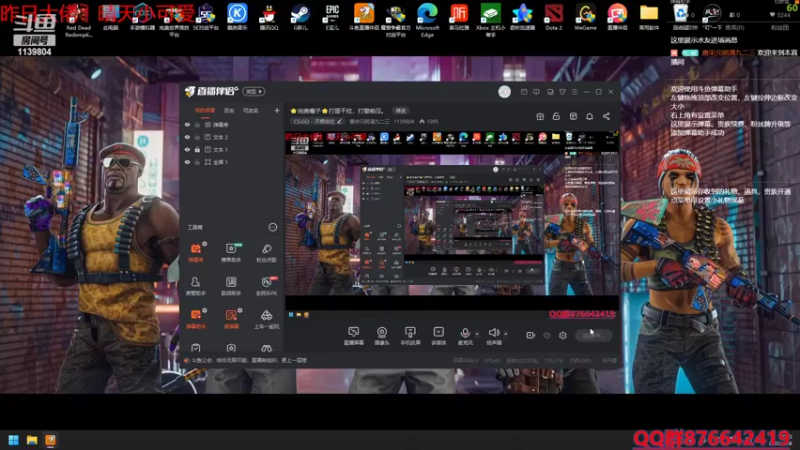This screenshot has width=800, height=450.
Task: Click the share icon in stream header
Action: (606, 116)
